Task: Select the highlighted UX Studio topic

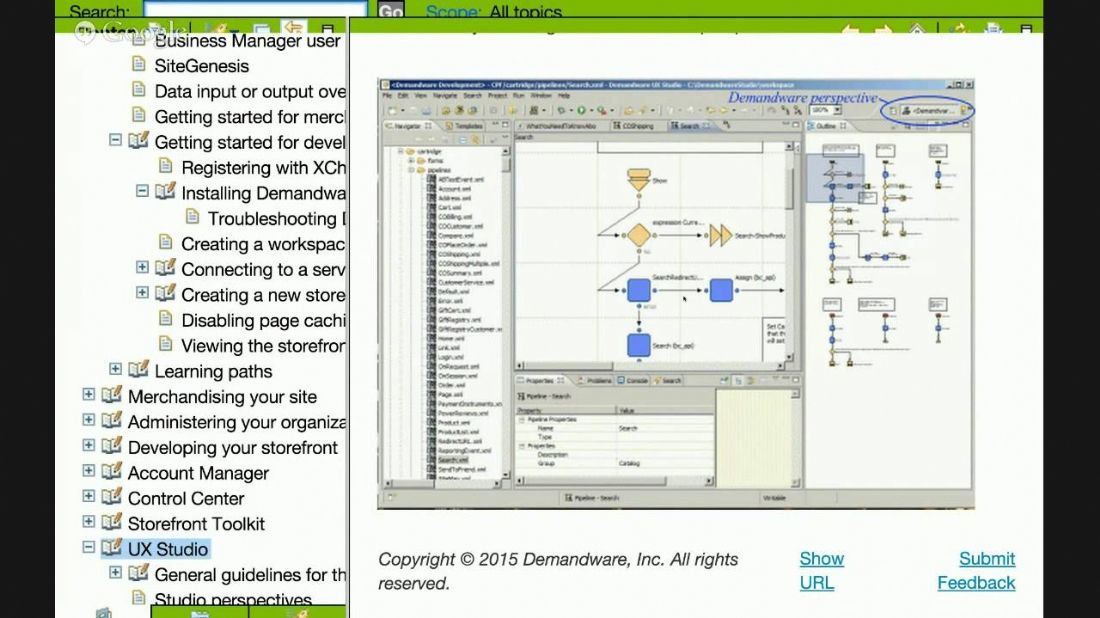Action: pyautogui.click(x=168, y=549)
